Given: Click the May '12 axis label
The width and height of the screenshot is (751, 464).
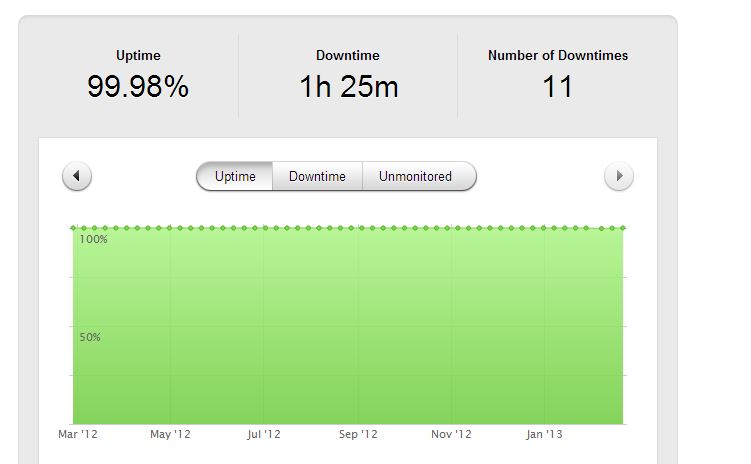Looking at the screenshot, I should 170,434.
